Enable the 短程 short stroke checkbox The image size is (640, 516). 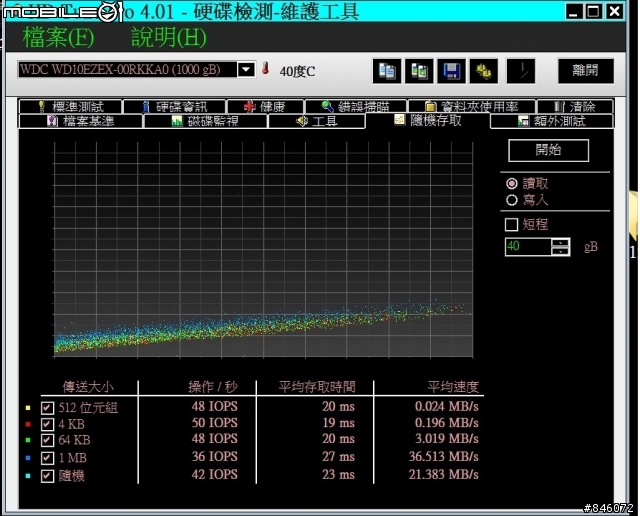(511, 225)
